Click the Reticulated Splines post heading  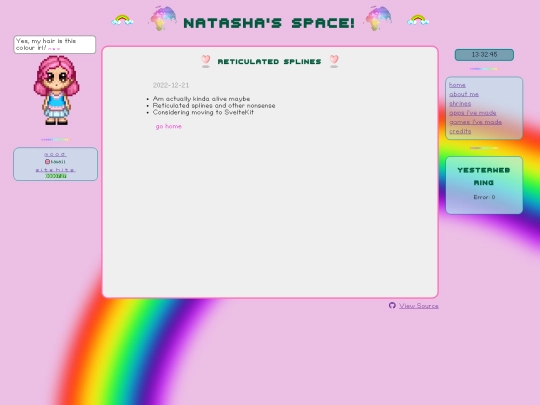tap(269, 62)
